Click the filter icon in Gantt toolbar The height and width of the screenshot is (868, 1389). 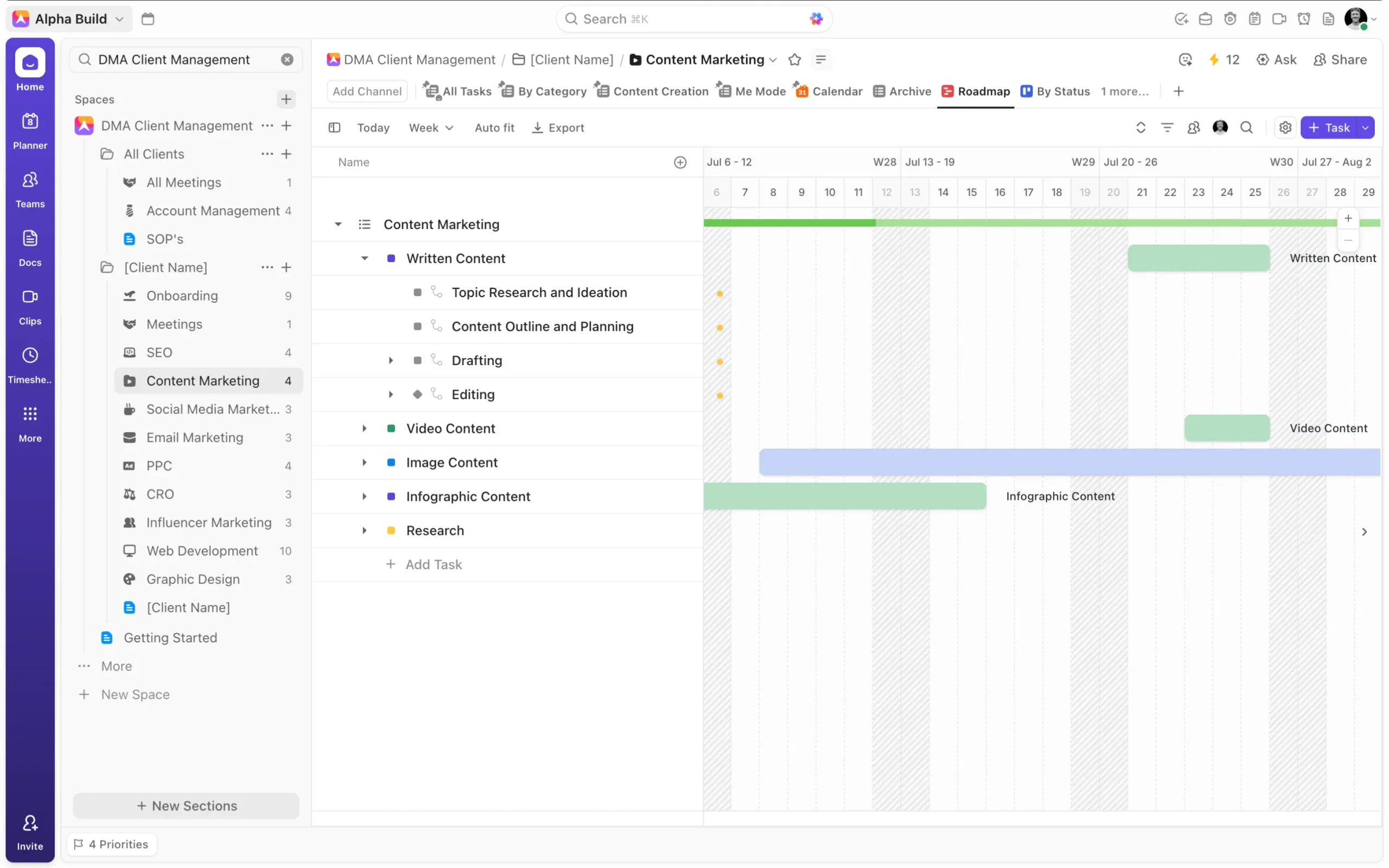pyautogui.click(x=1167, y=127)
